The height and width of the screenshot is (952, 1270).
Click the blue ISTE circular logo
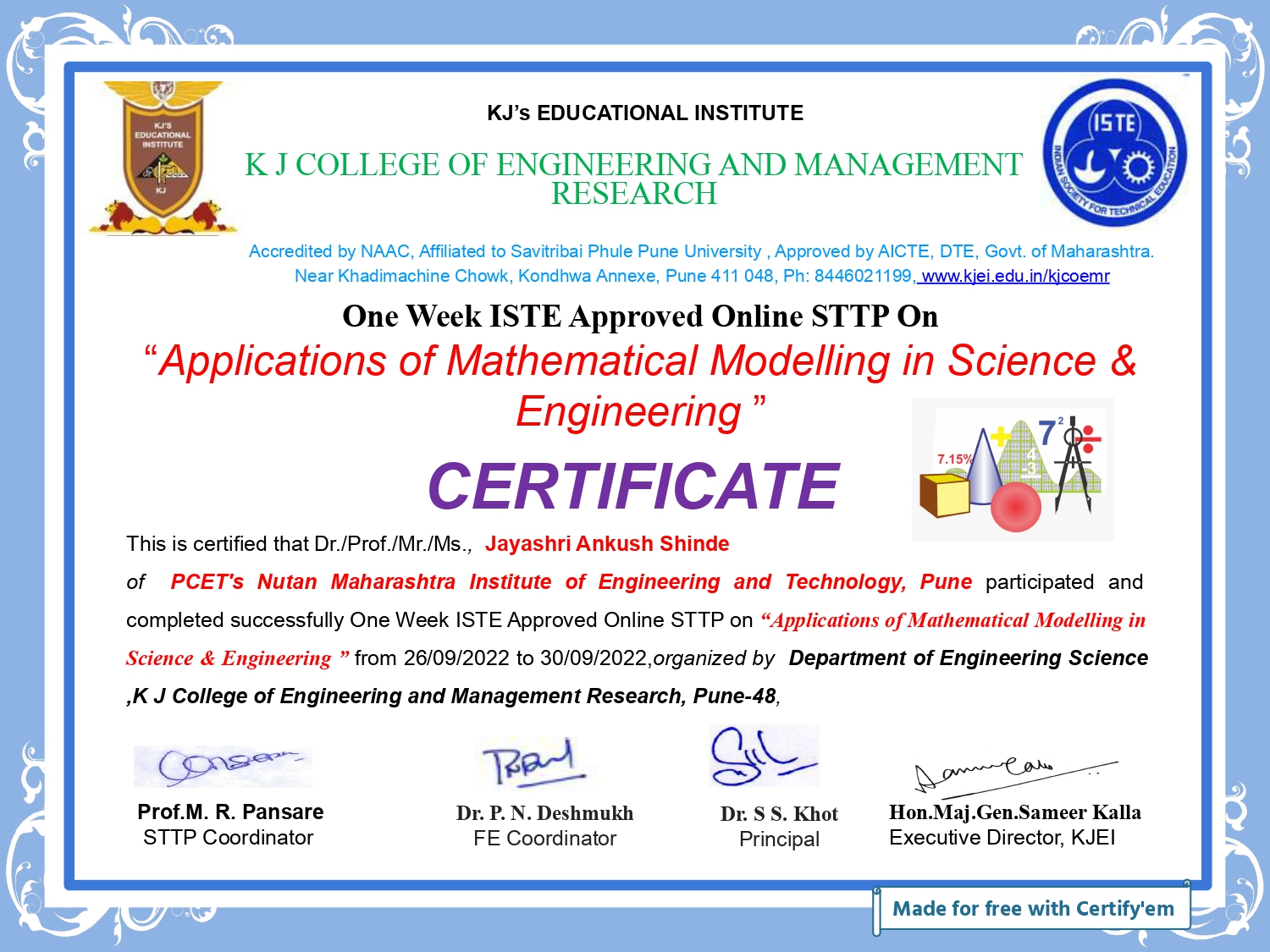(x=1114, y=154)
